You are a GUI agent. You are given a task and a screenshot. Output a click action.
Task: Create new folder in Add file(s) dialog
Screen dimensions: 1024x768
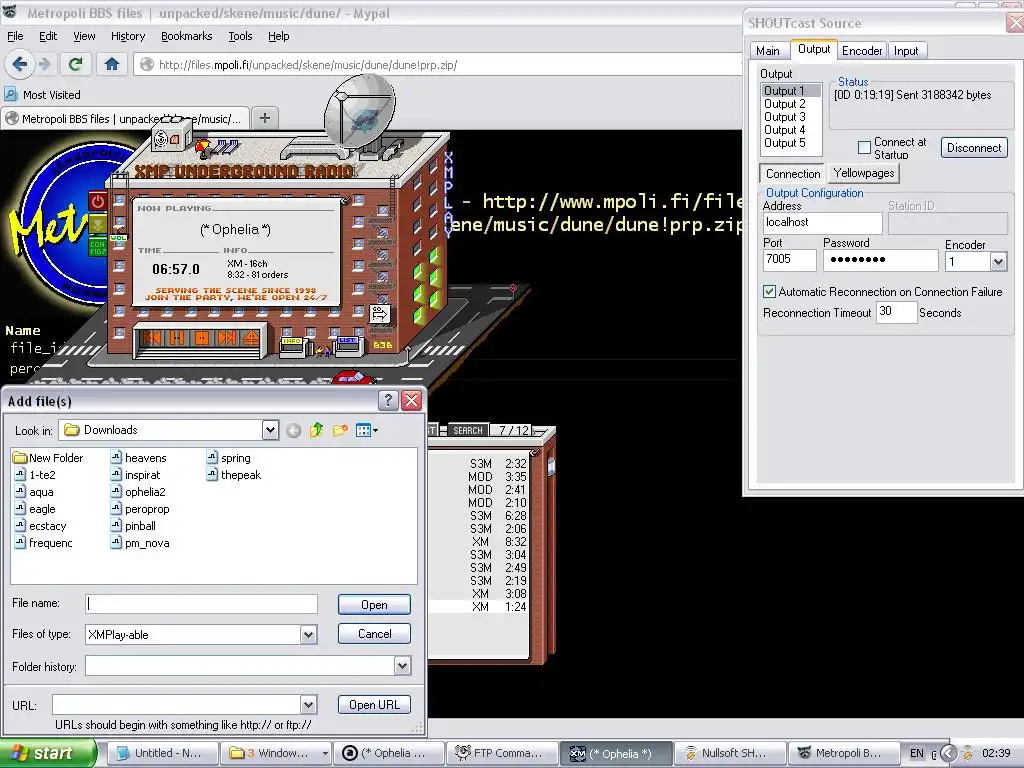[340, 430]
